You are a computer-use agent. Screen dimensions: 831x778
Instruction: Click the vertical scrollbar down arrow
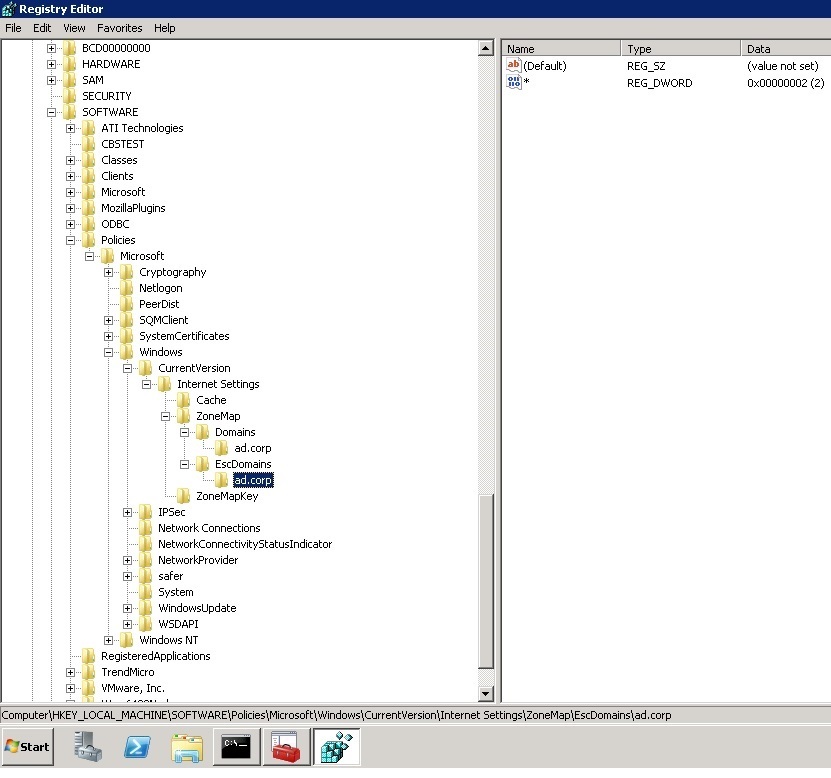485,693
